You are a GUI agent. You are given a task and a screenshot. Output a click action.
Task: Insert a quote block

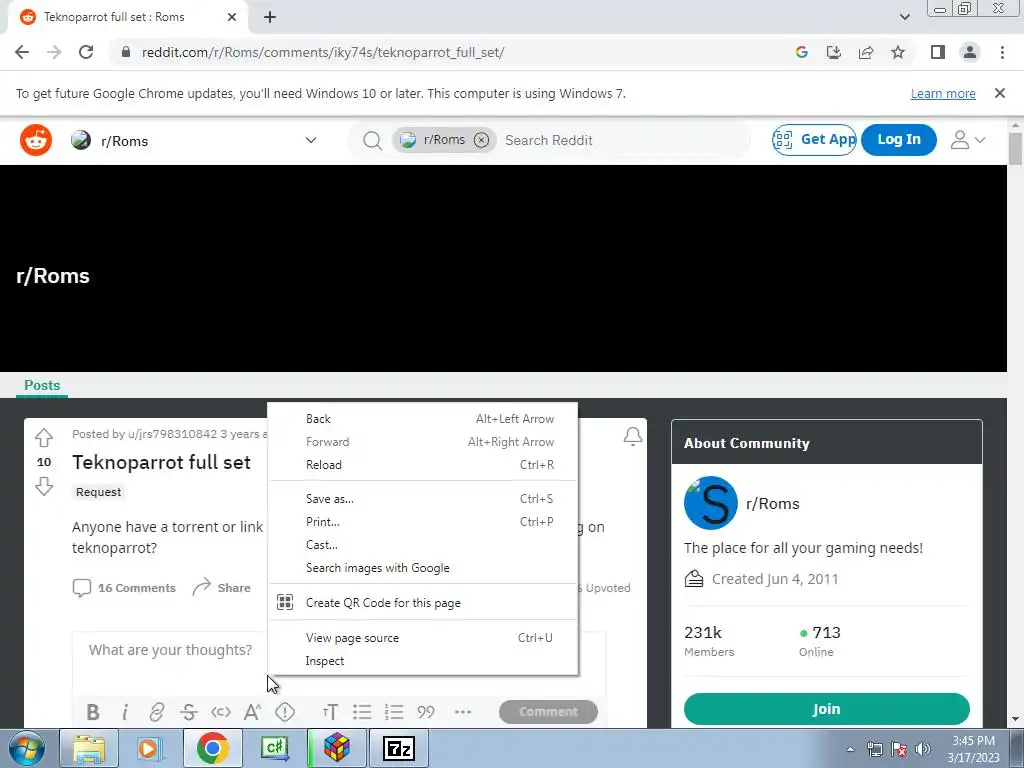[x=426, y=712]
